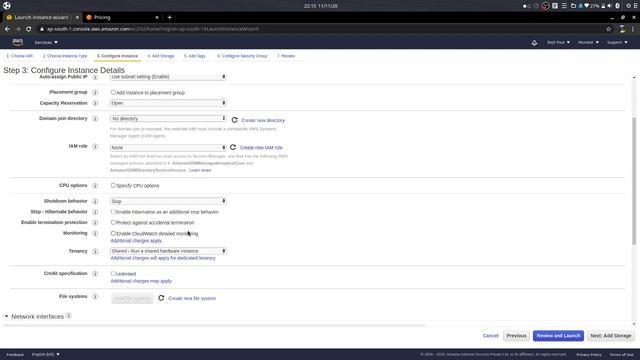Image resolution: width=640 pixels, height=360 pixels.
Task: Open Tenancy dropdown
Action: pos(168,251)
